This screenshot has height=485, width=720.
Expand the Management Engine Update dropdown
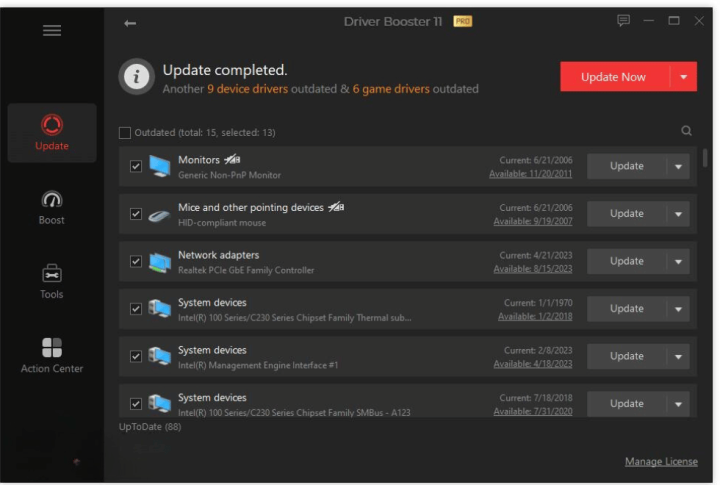678,356
